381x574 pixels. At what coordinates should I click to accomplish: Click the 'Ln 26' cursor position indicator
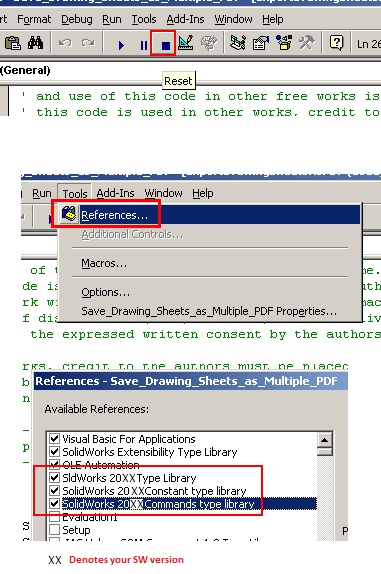pos(368,44)
